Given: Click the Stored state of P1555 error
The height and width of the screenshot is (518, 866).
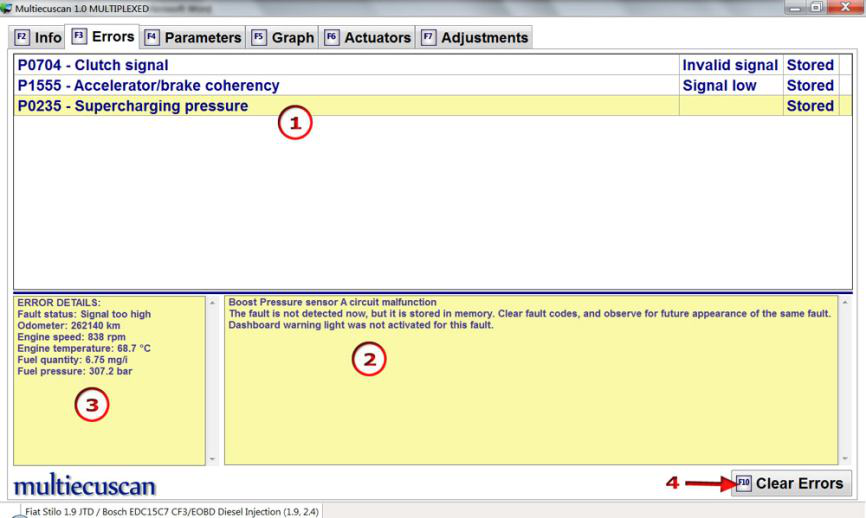Looking at the screenshot, I should 809,86.
